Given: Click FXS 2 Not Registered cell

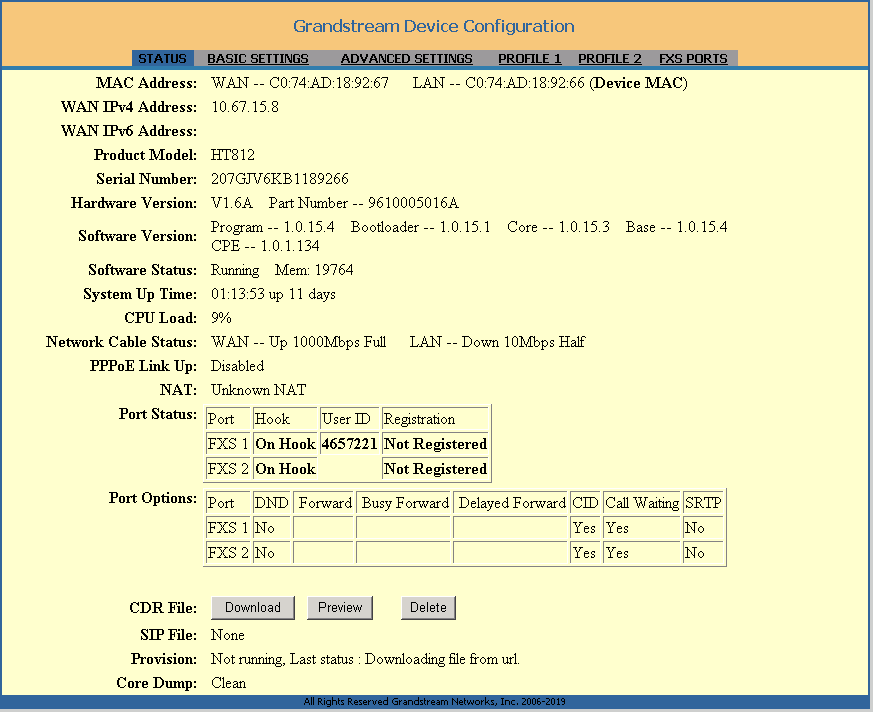Looking at the screenshot, I should [435, 469].
